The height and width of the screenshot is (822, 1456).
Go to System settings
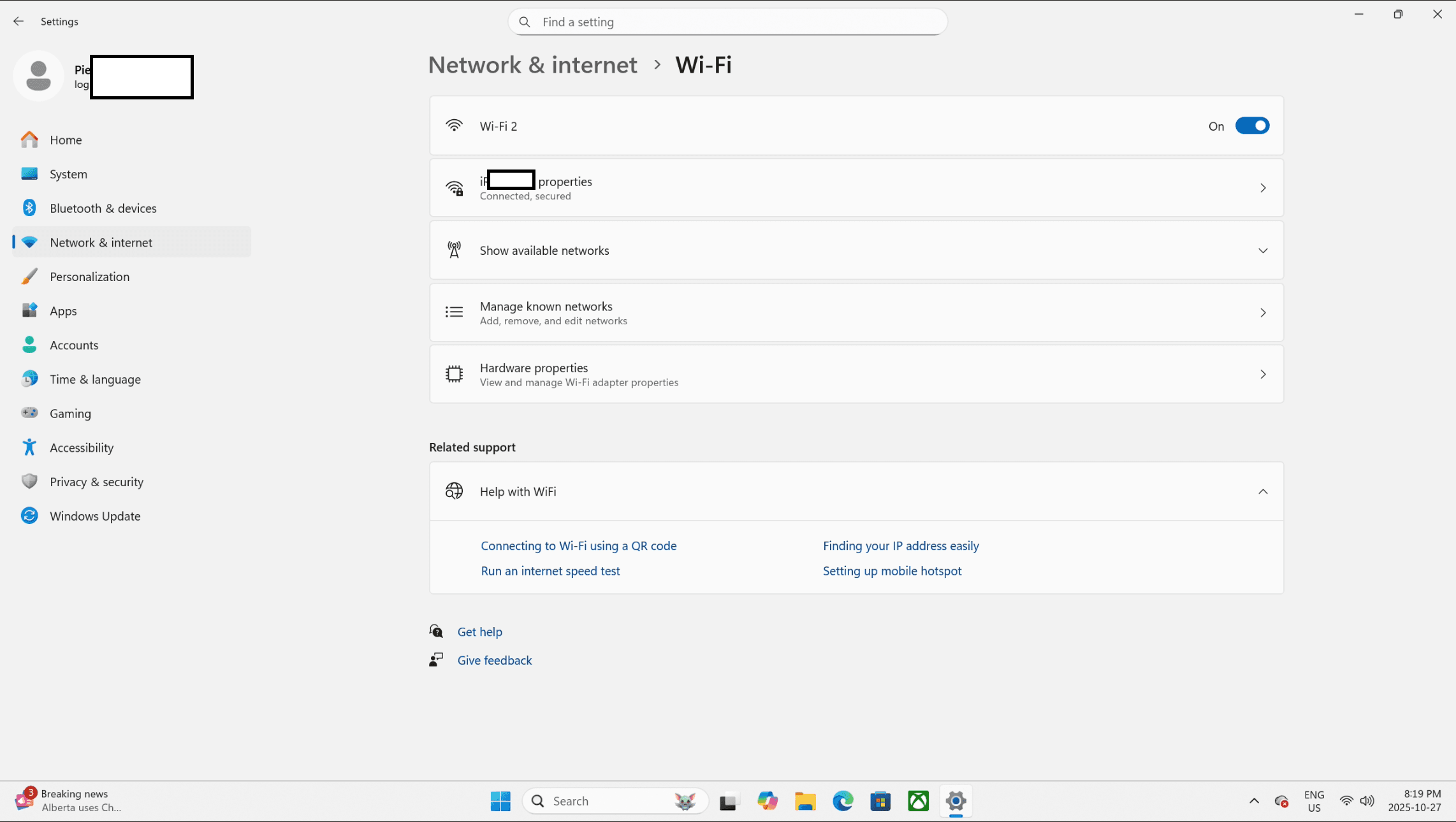(68, 174)
